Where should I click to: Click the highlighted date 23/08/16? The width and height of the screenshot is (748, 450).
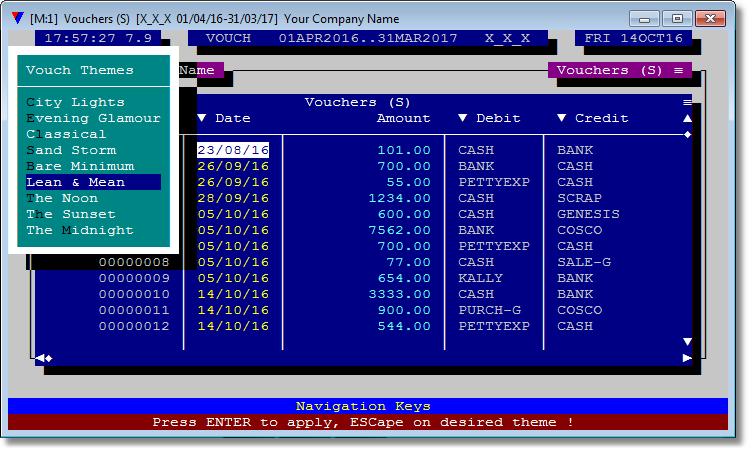(233, 150)
